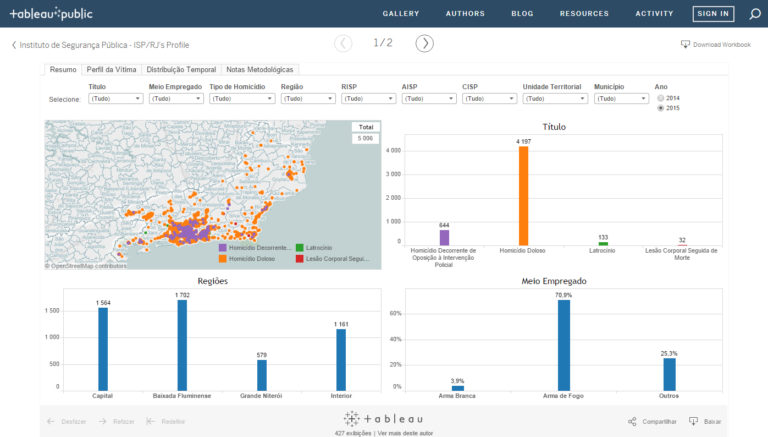The height and width of the screenshot is (437, 768).
Task: Go back to ISP/RJ's Profile link
Action: (x=104, y=45)
